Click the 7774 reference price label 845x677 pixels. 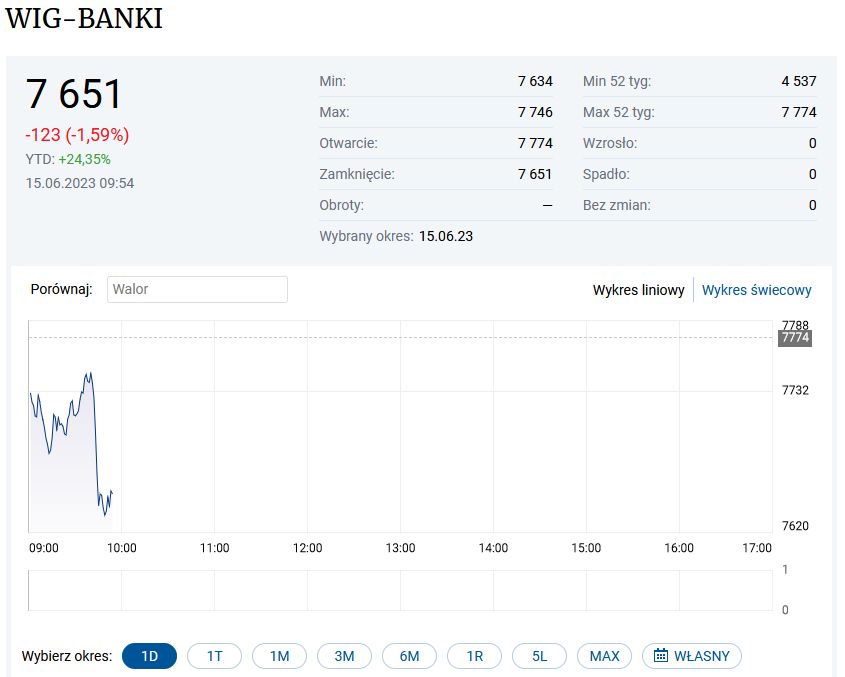point(795,338)
